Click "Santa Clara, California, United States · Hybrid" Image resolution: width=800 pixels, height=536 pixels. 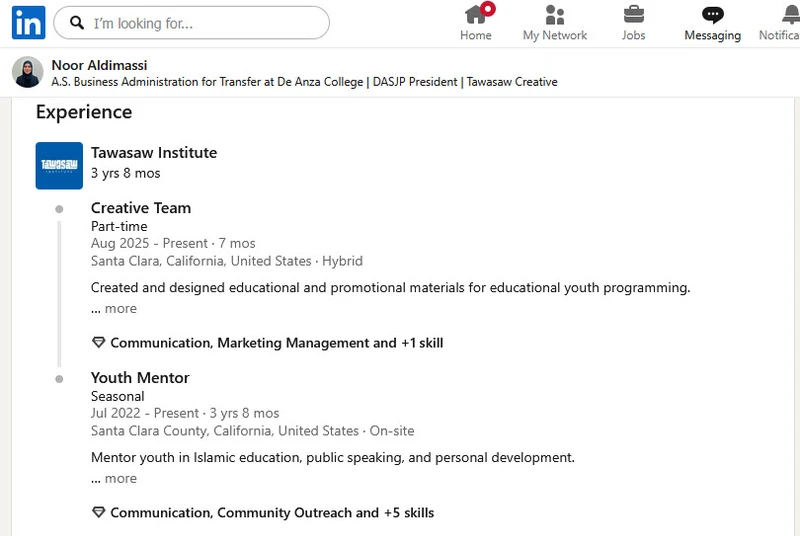(x=227, y=261)
